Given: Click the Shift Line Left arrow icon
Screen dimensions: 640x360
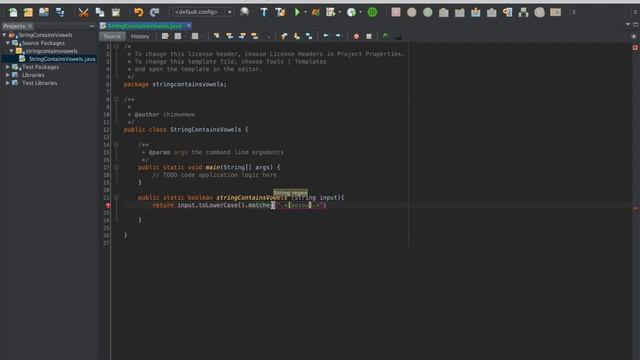Looking at the screenshot, I should pyautogui.click(x=326, y=36).
